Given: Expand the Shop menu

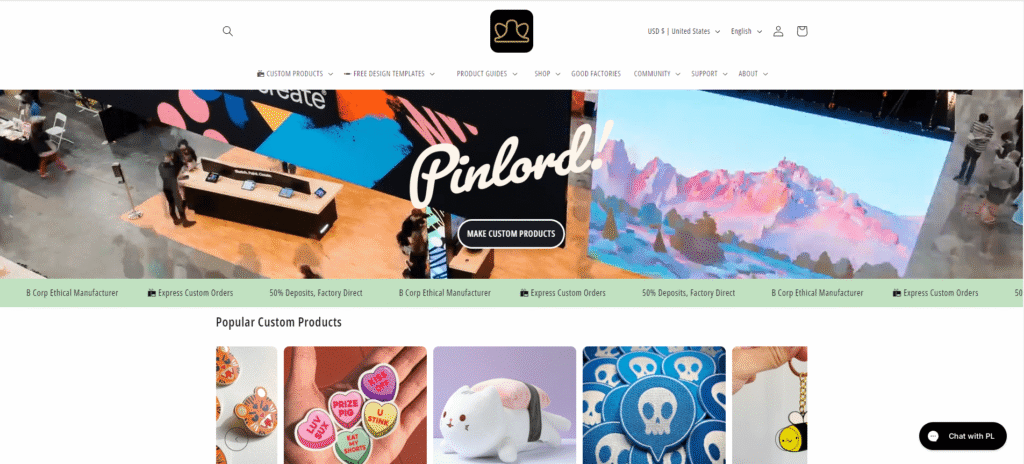Looking at the screenshot, I should [547, 74].
